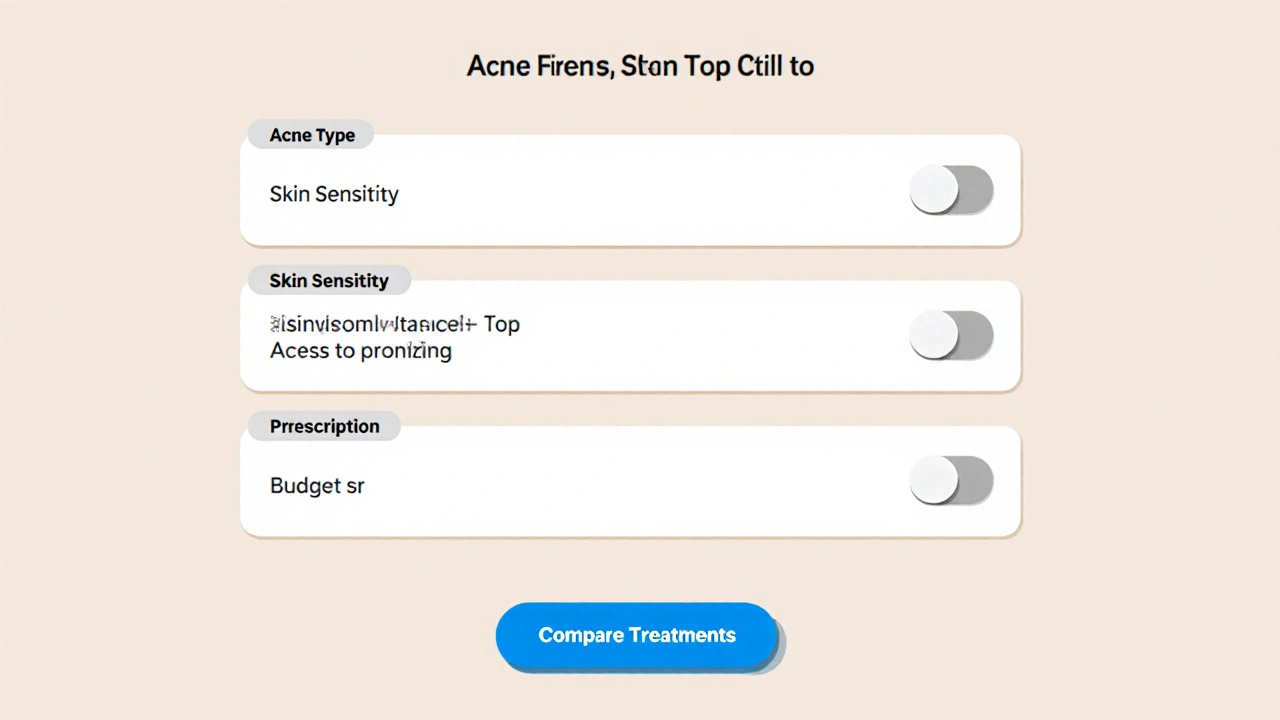Click the white knob of the Budget sr switch
The image size is (1280, 720).
click(934, 481)
